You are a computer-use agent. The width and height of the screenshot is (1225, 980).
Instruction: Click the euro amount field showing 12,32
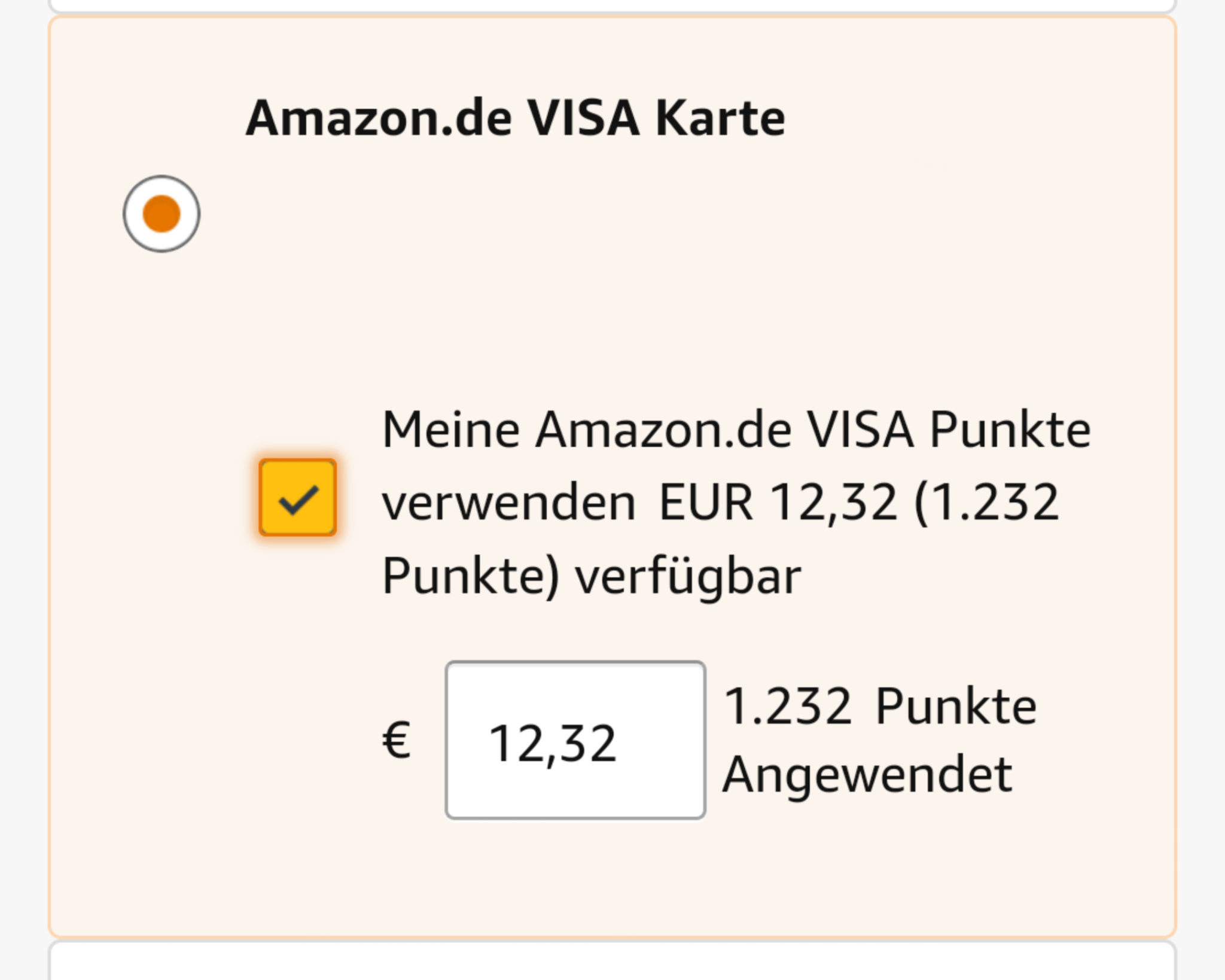click(575, 740)
